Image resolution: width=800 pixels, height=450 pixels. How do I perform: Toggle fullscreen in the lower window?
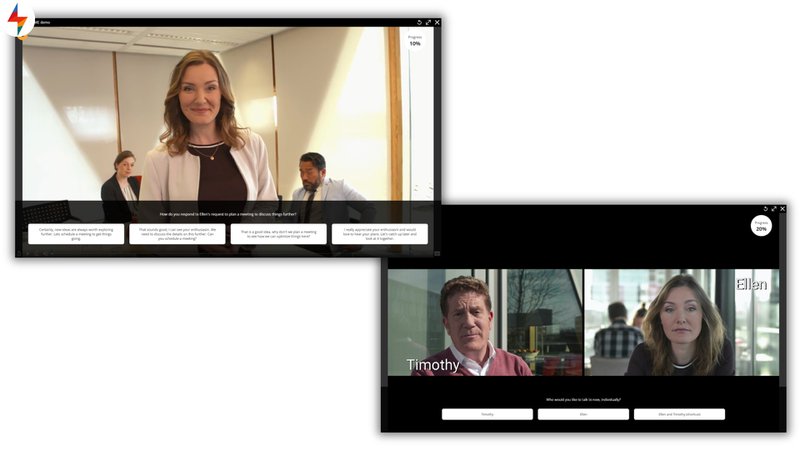click(774, 209)
